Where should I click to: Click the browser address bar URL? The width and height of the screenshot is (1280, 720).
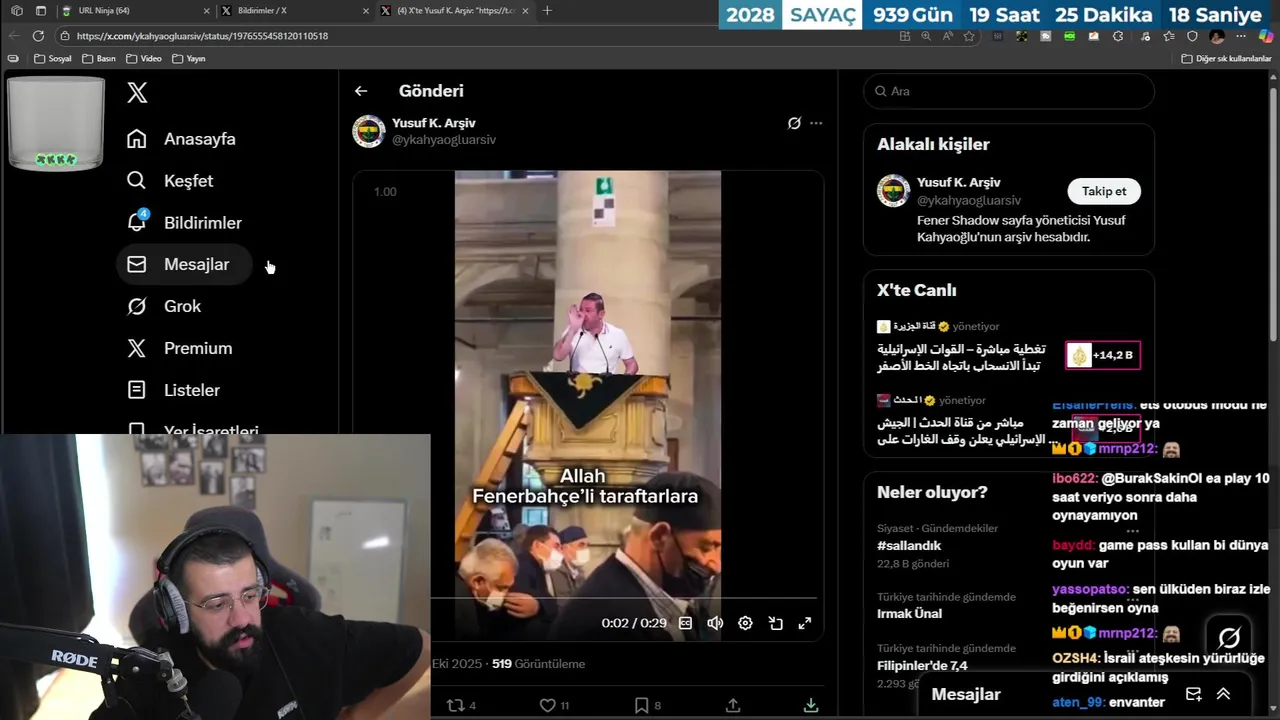(202, 36)
